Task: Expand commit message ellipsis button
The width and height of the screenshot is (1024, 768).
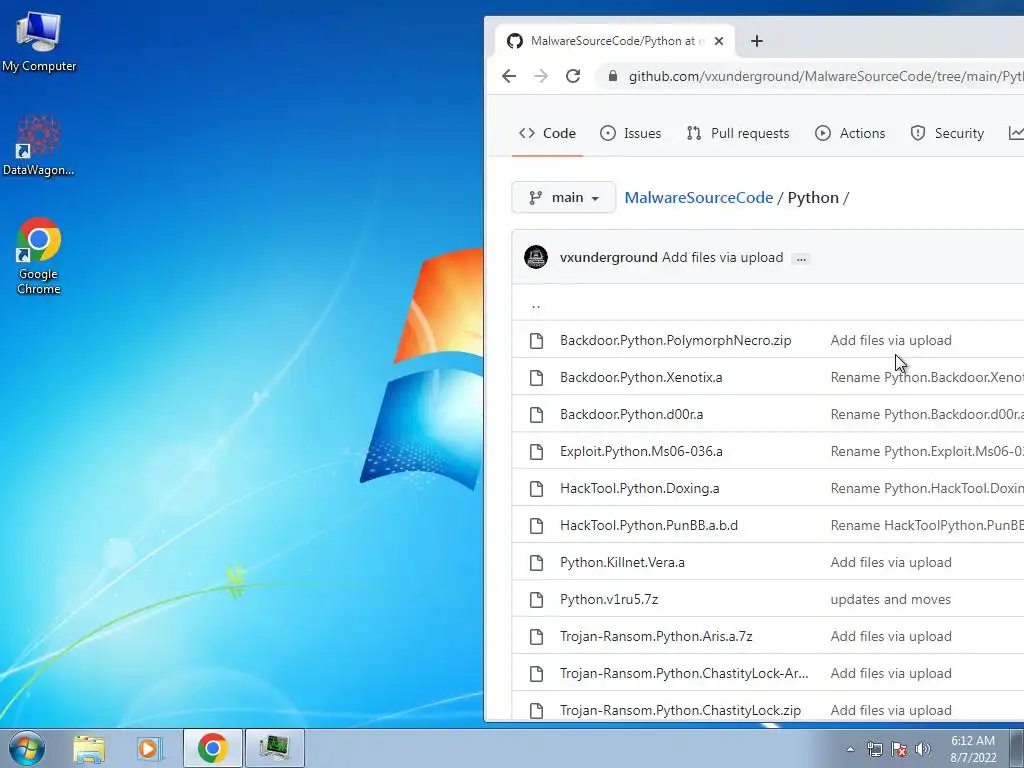Action: [x=801, y=259]
